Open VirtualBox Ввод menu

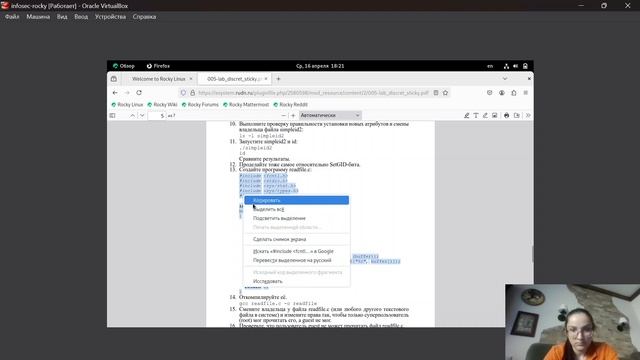pos(81,17)
